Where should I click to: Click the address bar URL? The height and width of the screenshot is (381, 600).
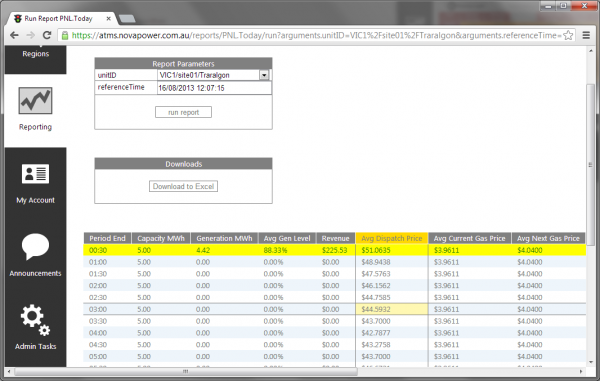click(316, 35)
